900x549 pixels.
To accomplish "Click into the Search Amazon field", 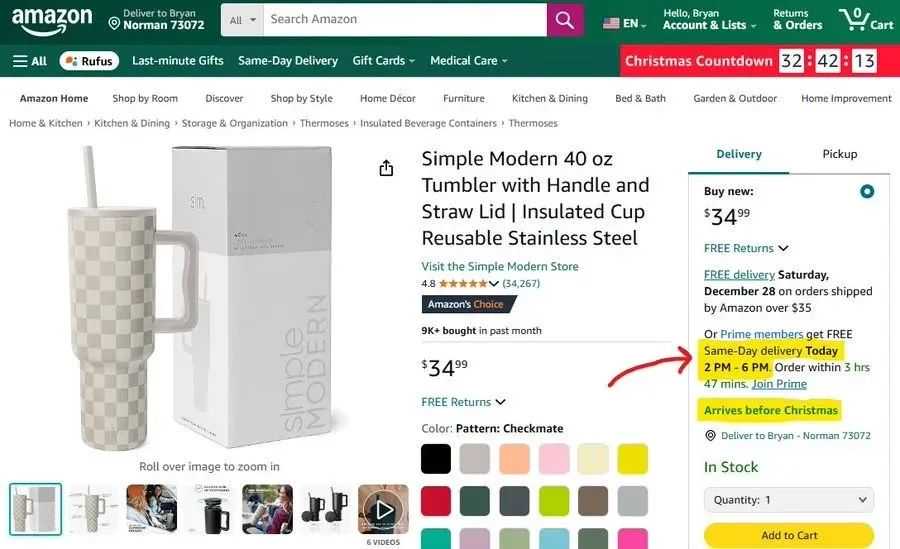I will point(404,20).
